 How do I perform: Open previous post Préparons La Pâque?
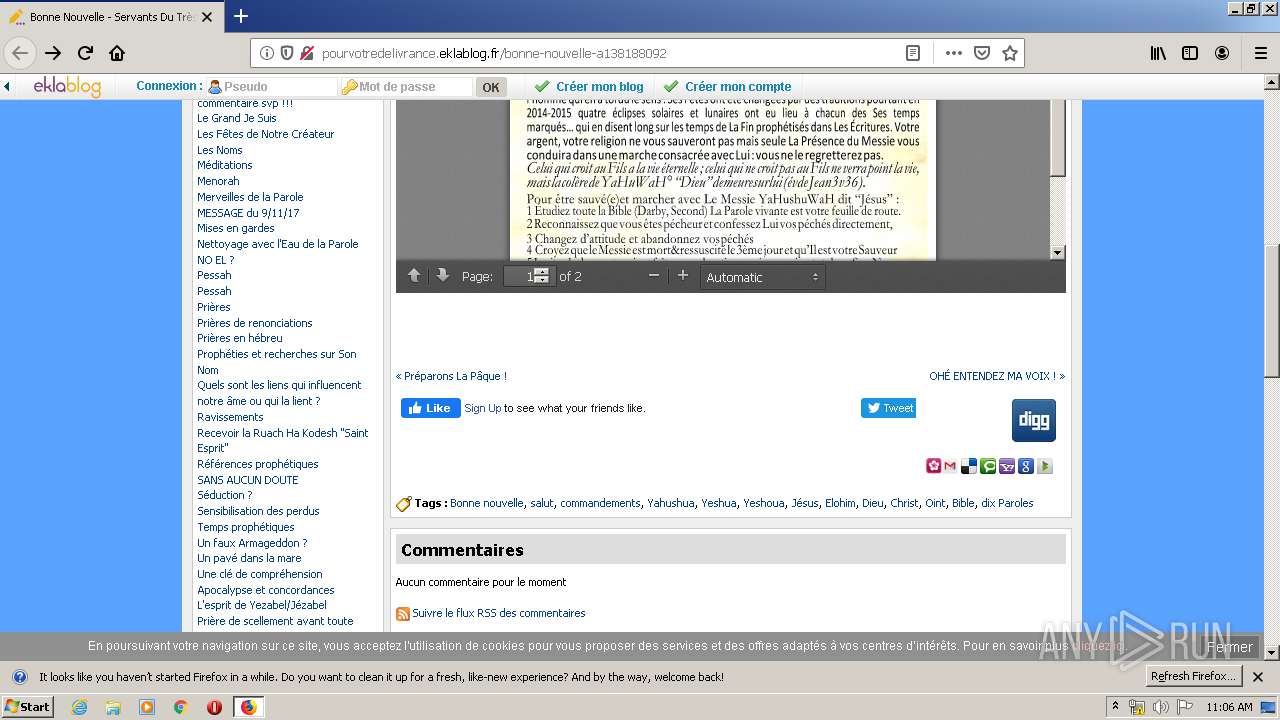click(x=451, y=376)
